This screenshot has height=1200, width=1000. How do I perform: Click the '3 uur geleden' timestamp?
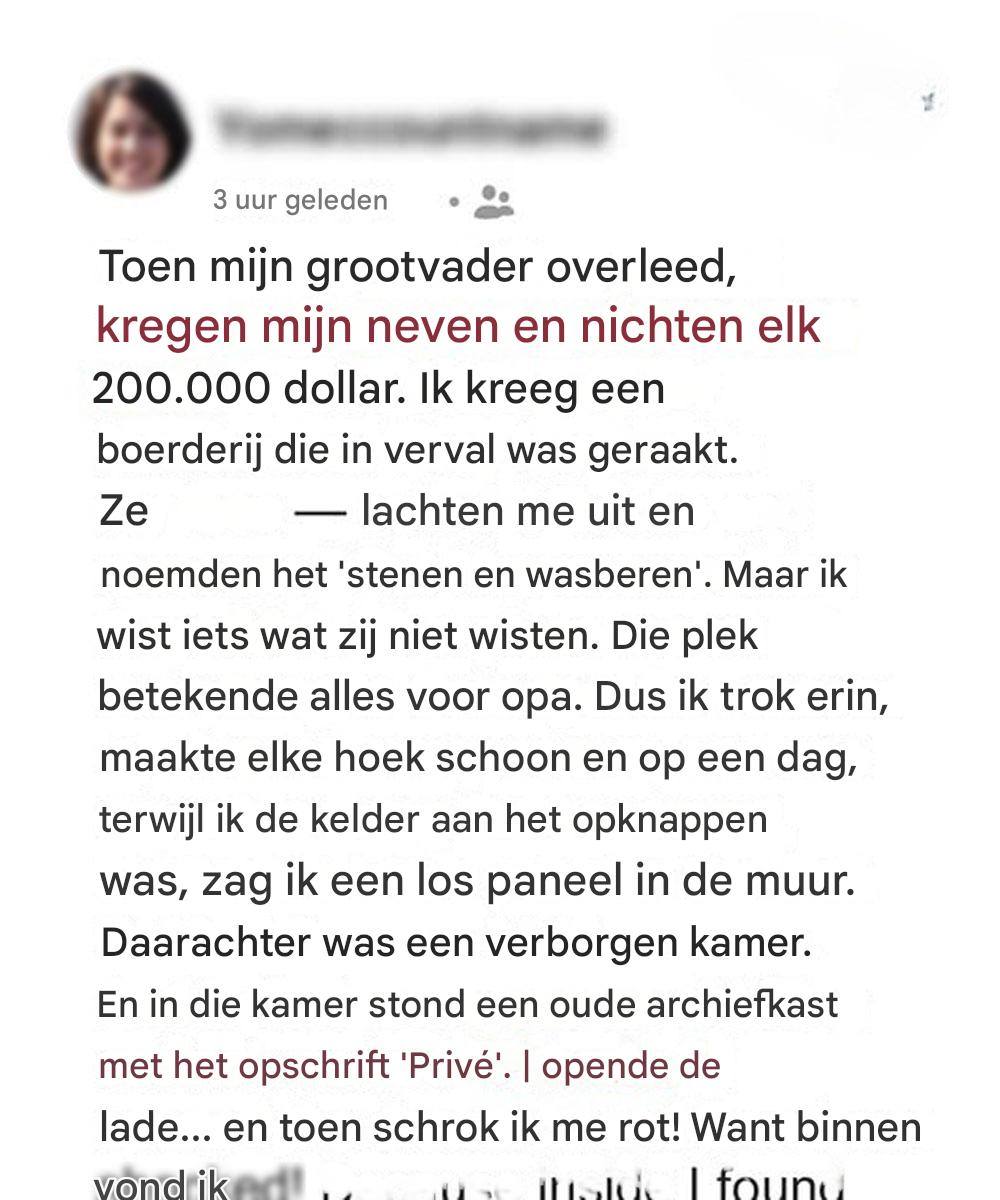click(300, 200)
